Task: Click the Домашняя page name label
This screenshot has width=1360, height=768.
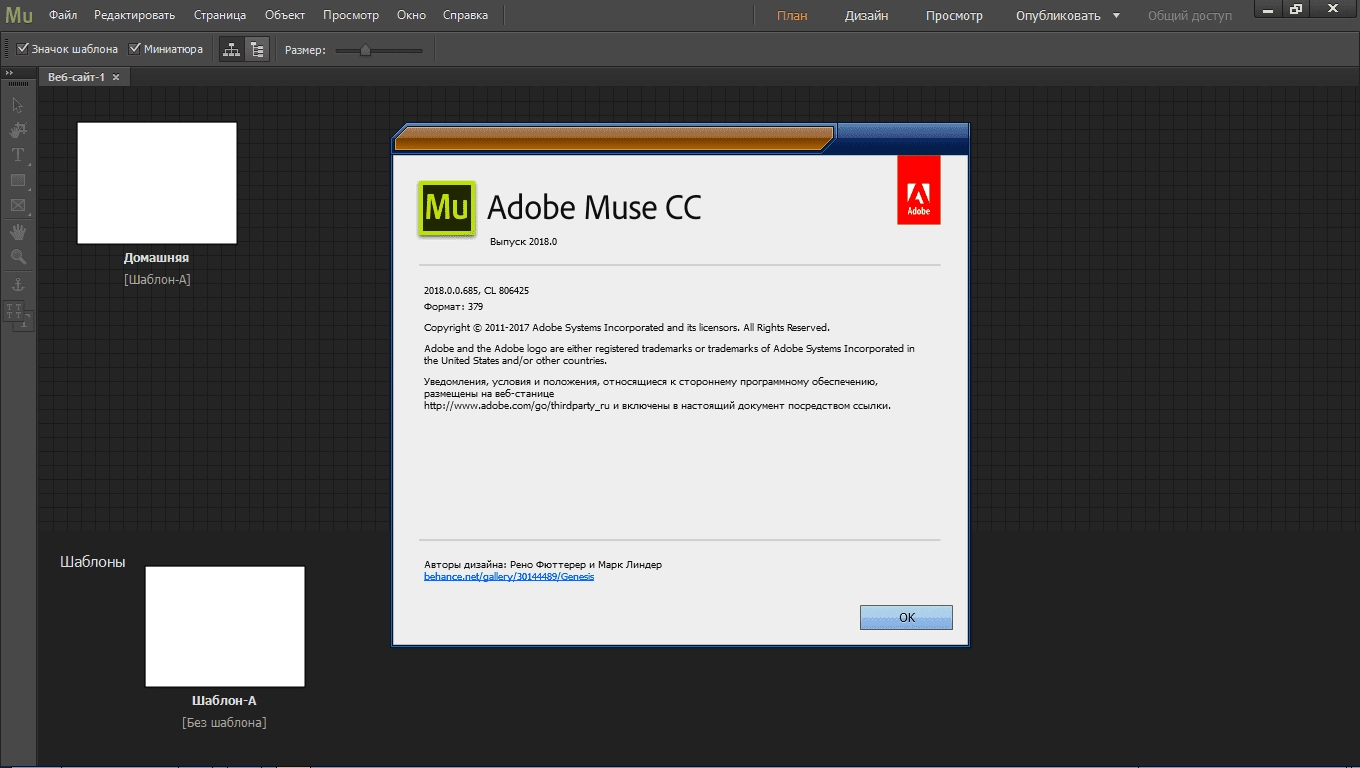Action: click(156, 258)
